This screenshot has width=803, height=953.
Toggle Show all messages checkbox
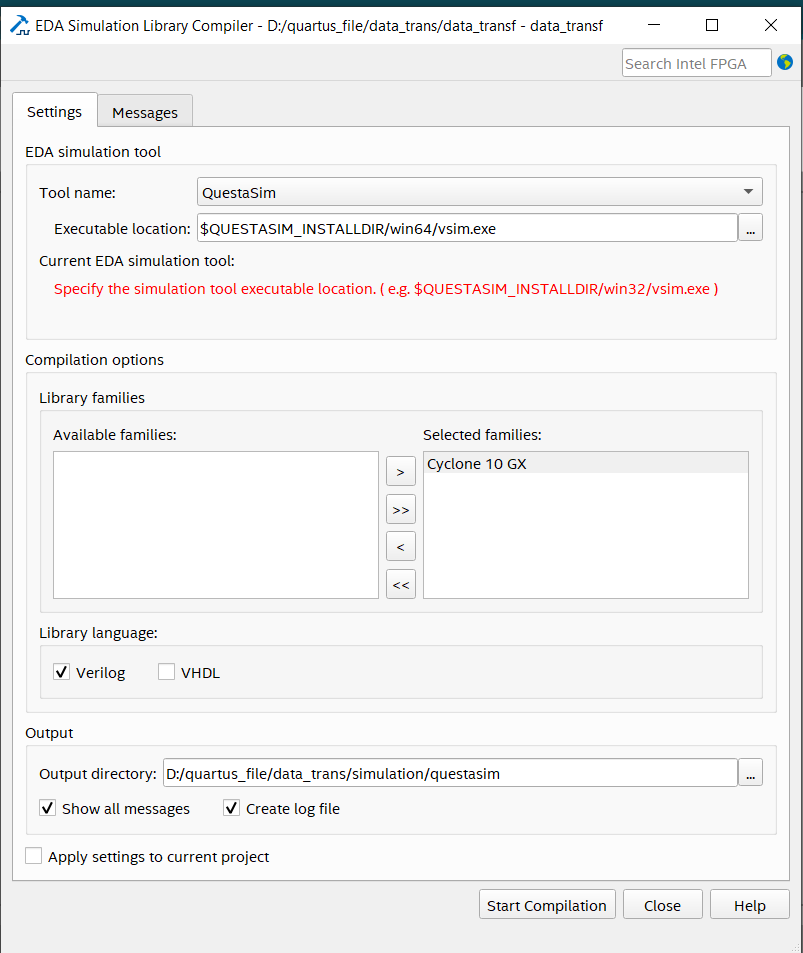48,808
